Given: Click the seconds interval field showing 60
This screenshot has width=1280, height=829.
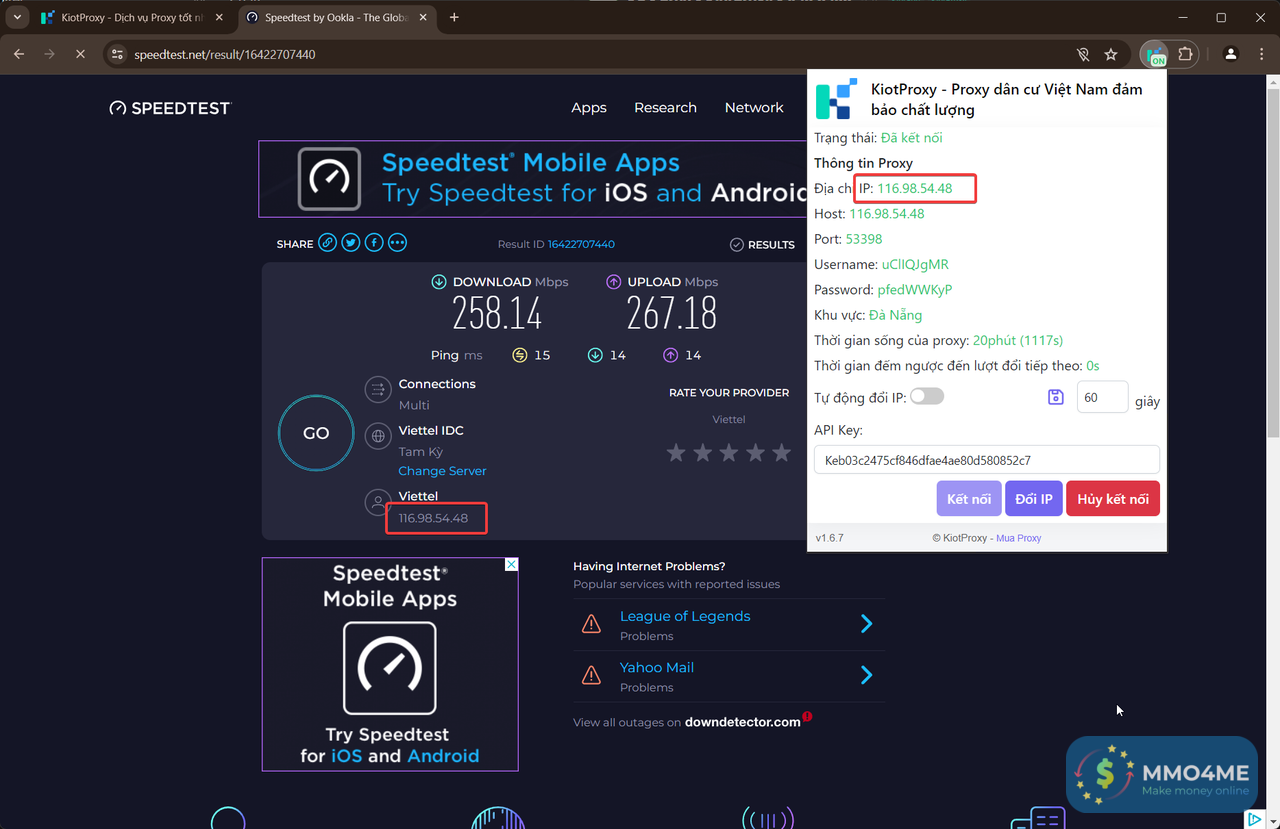Looking at the screenshot, I should click(x=1102, y=397).
